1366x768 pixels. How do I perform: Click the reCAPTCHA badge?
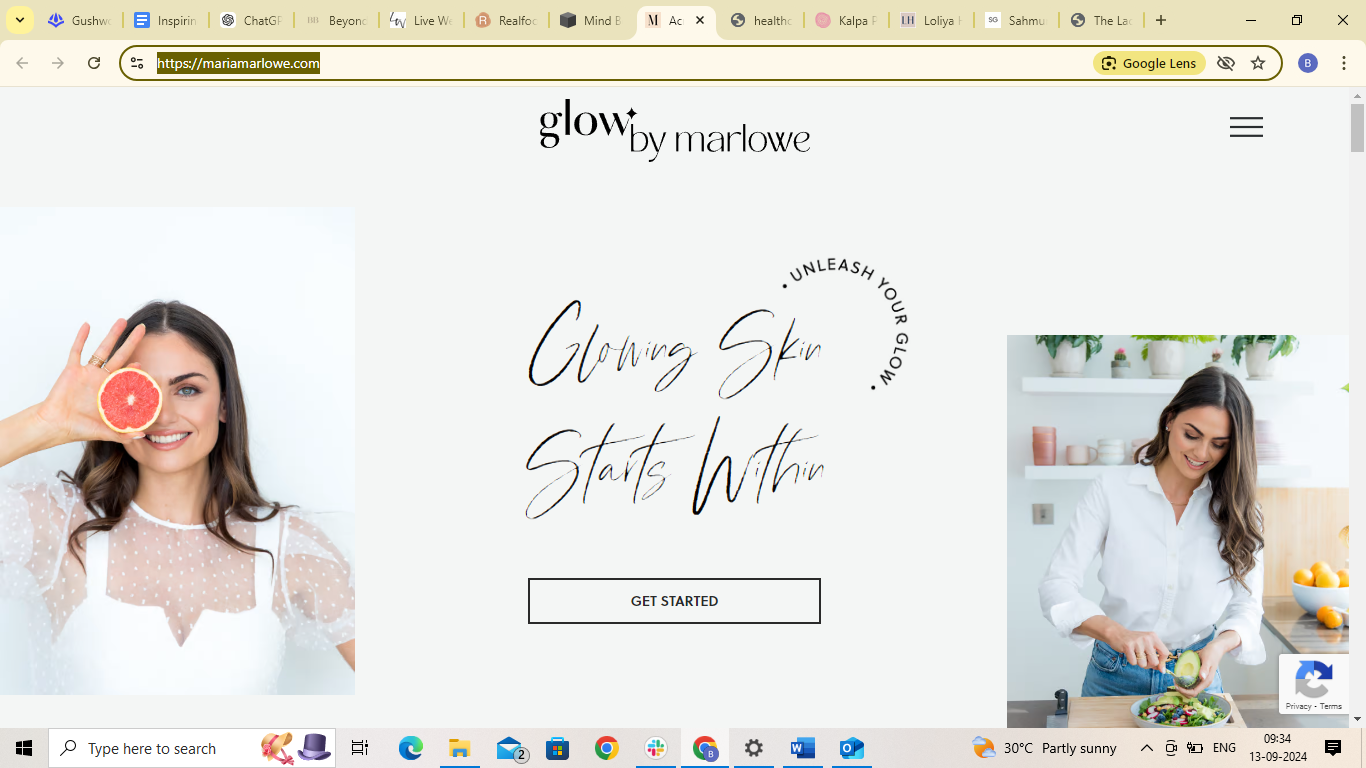click(x=1313, y=684)
